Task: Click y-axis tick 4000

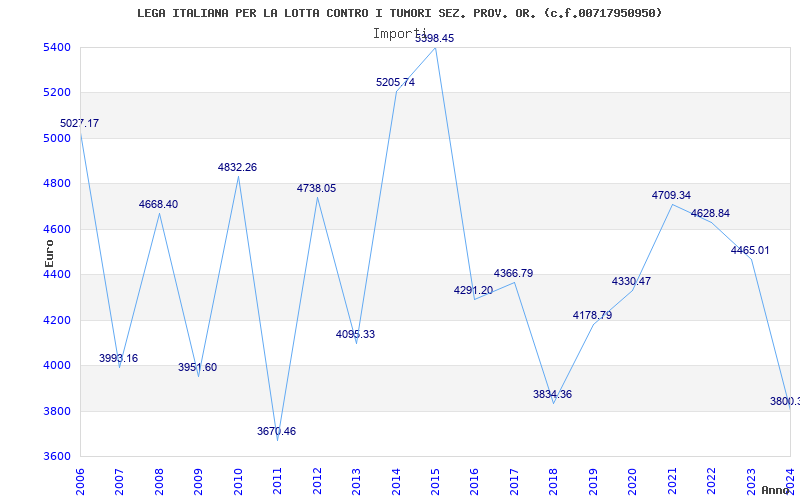Action: pos(56,365)
